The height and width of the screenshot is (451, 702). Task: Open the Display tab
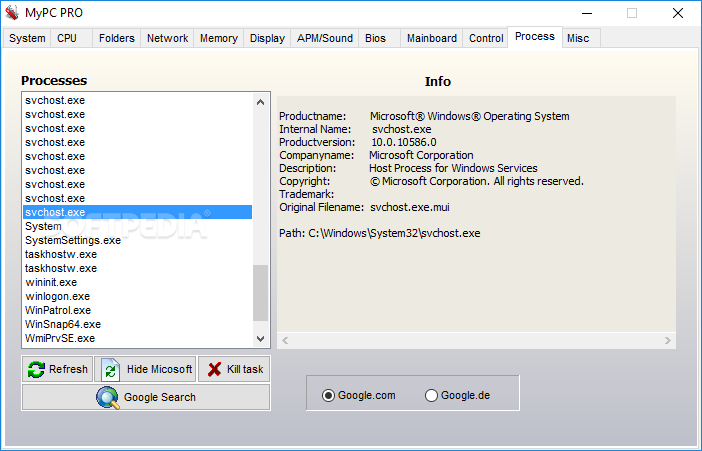tap(267, 39)
